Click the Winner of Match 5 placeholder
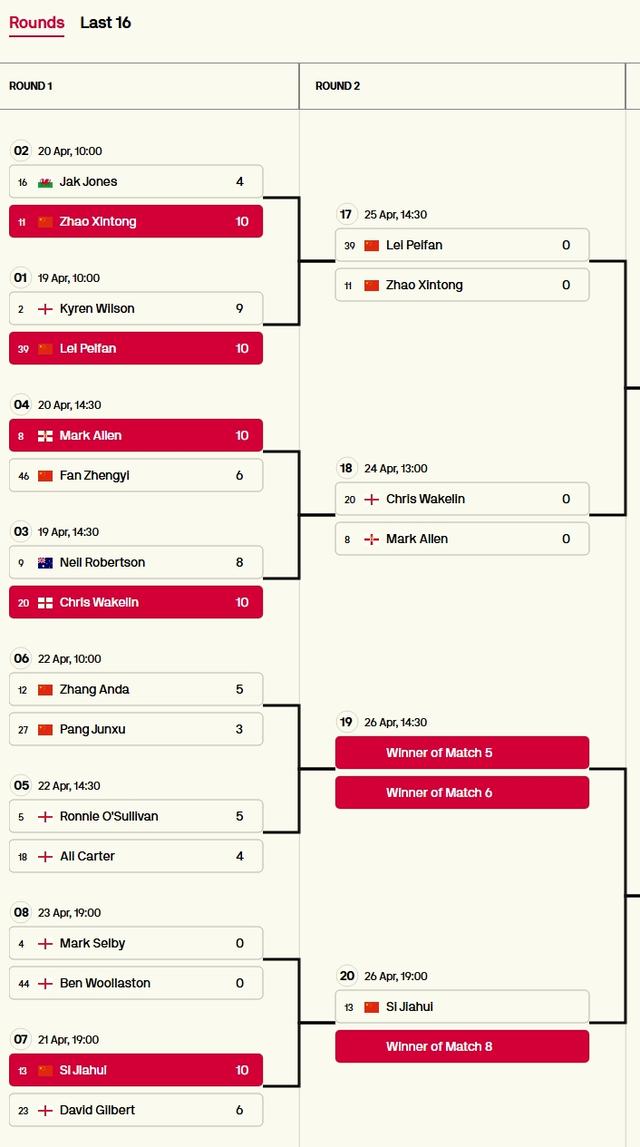 point(462,753)
